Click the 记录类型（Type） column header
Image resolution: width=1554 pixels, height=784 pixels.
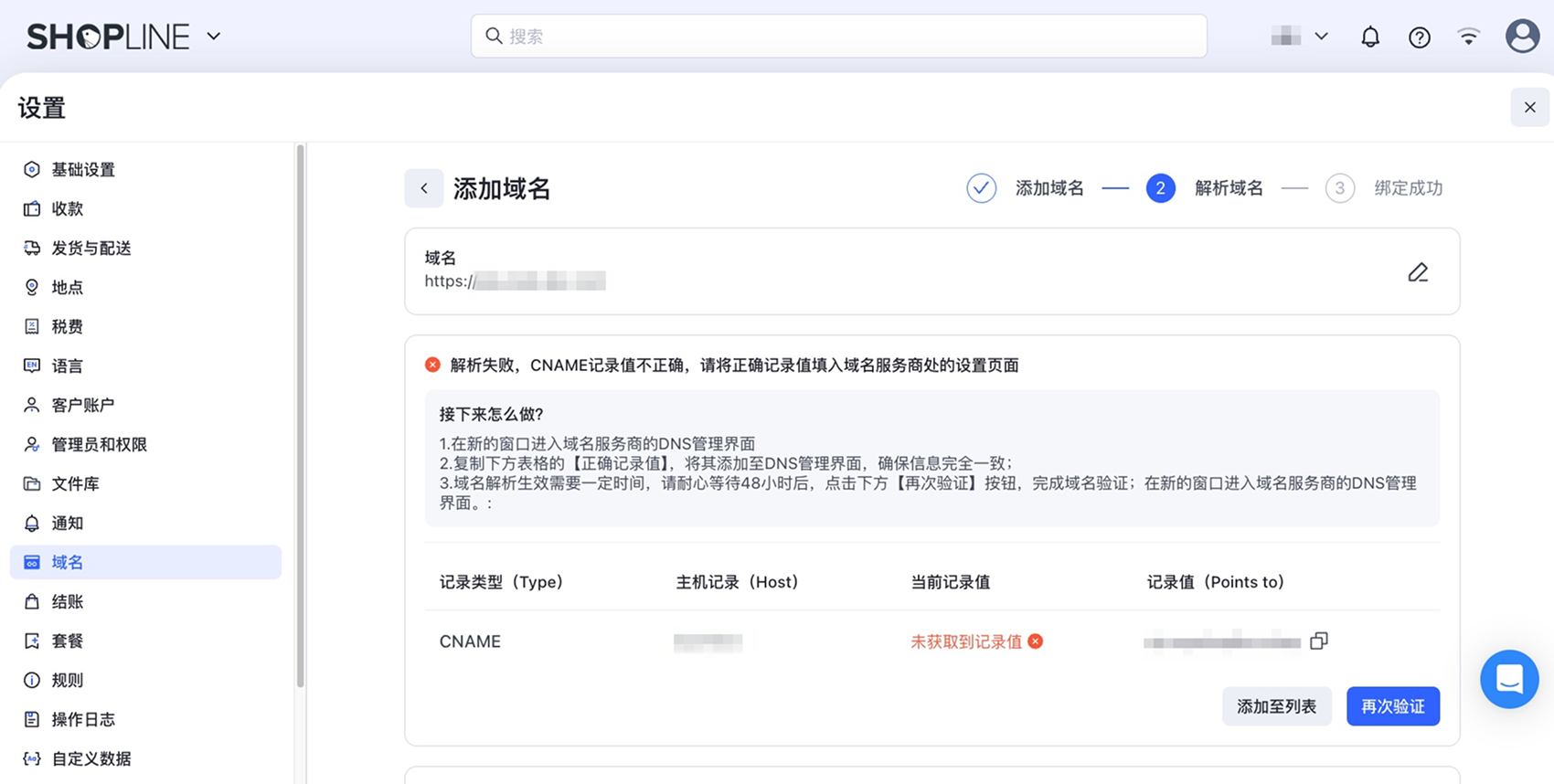tap(501, 582)
